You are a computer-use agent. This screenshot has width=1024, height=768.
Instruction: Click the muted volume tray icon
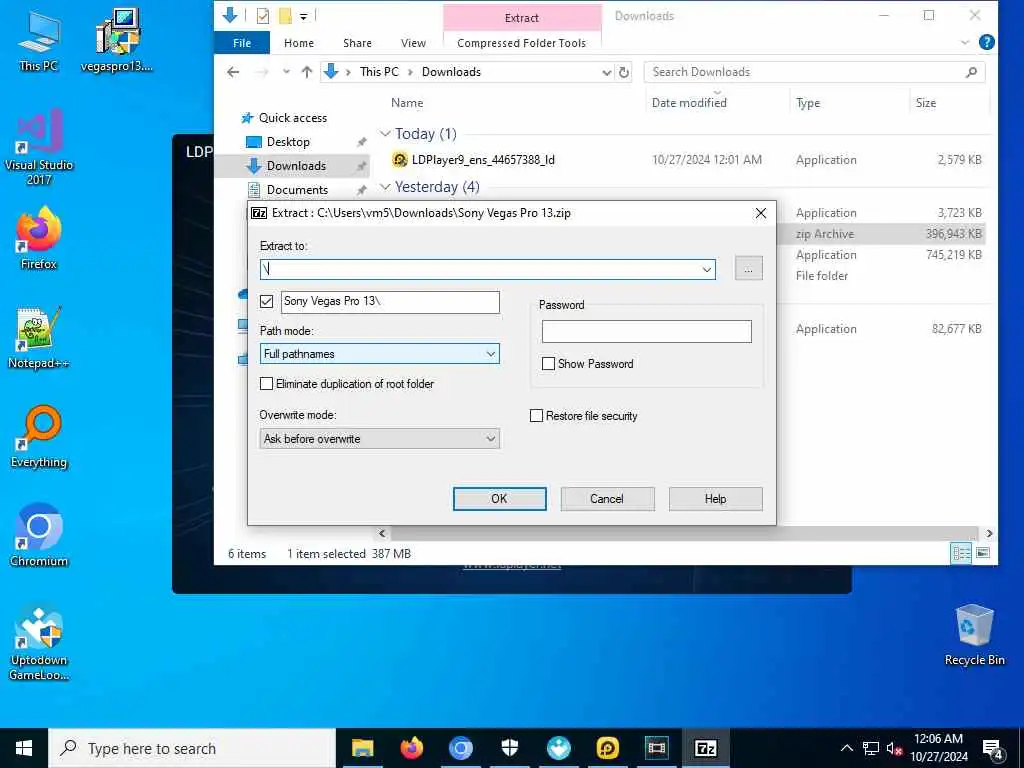tap(894, 748)
